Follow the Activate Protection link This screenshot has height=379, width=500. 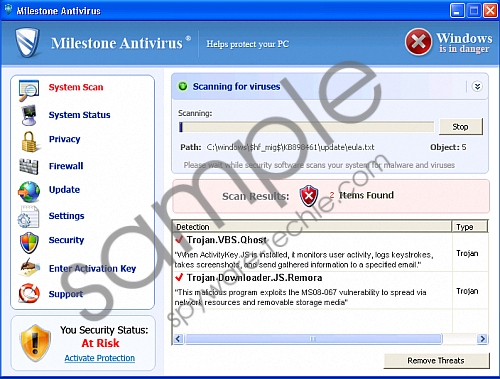[x=100, y=358]
